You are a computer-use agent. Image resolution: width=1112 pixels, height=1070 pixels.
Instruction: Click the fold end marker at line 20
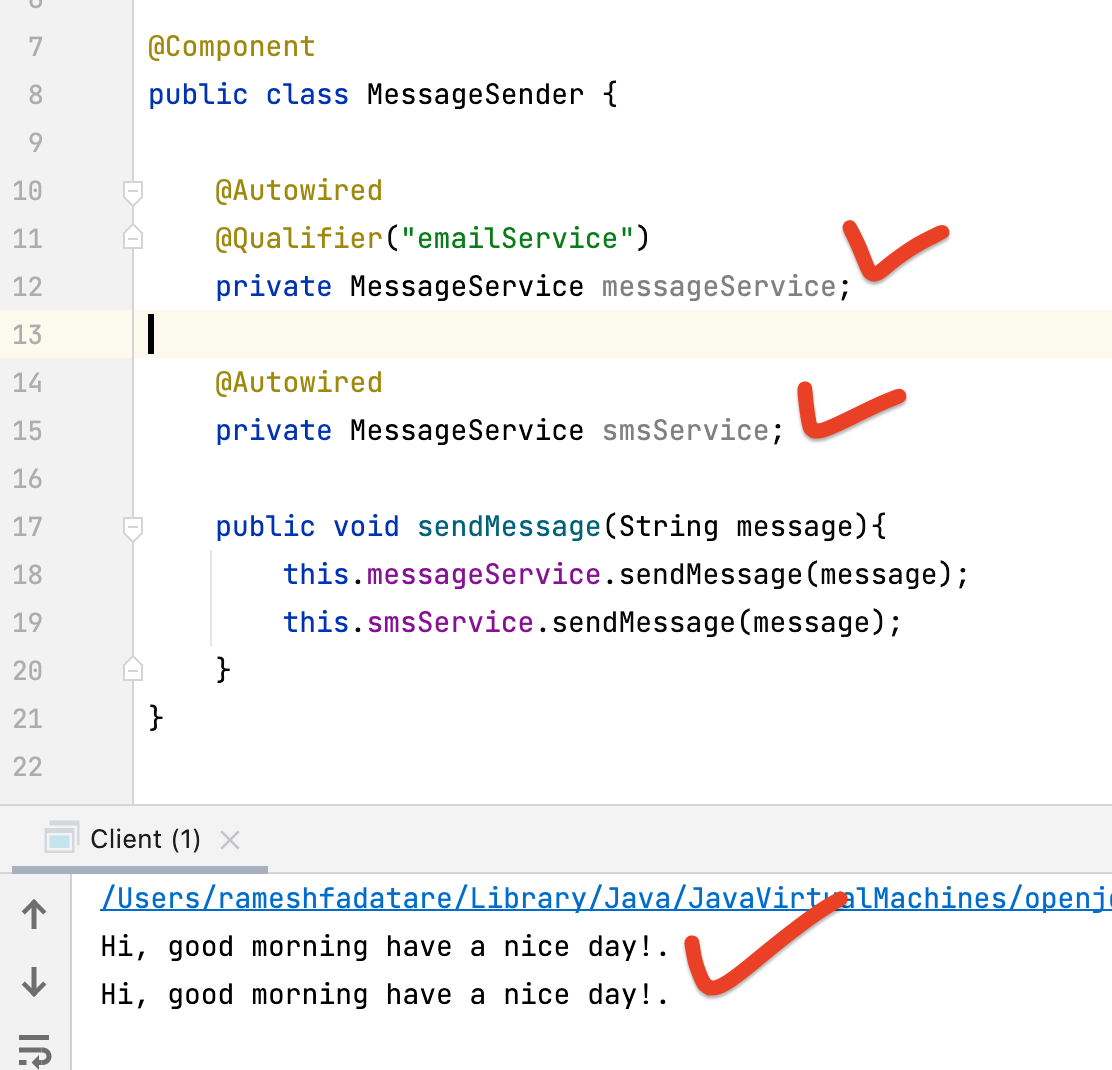tap(133, 669)
